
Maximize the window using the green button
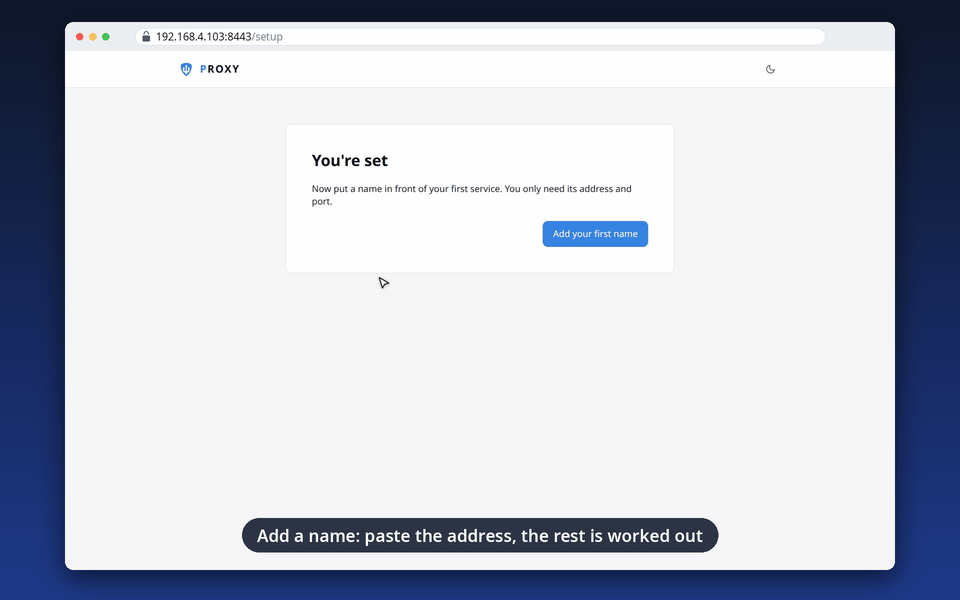point(106,37)
